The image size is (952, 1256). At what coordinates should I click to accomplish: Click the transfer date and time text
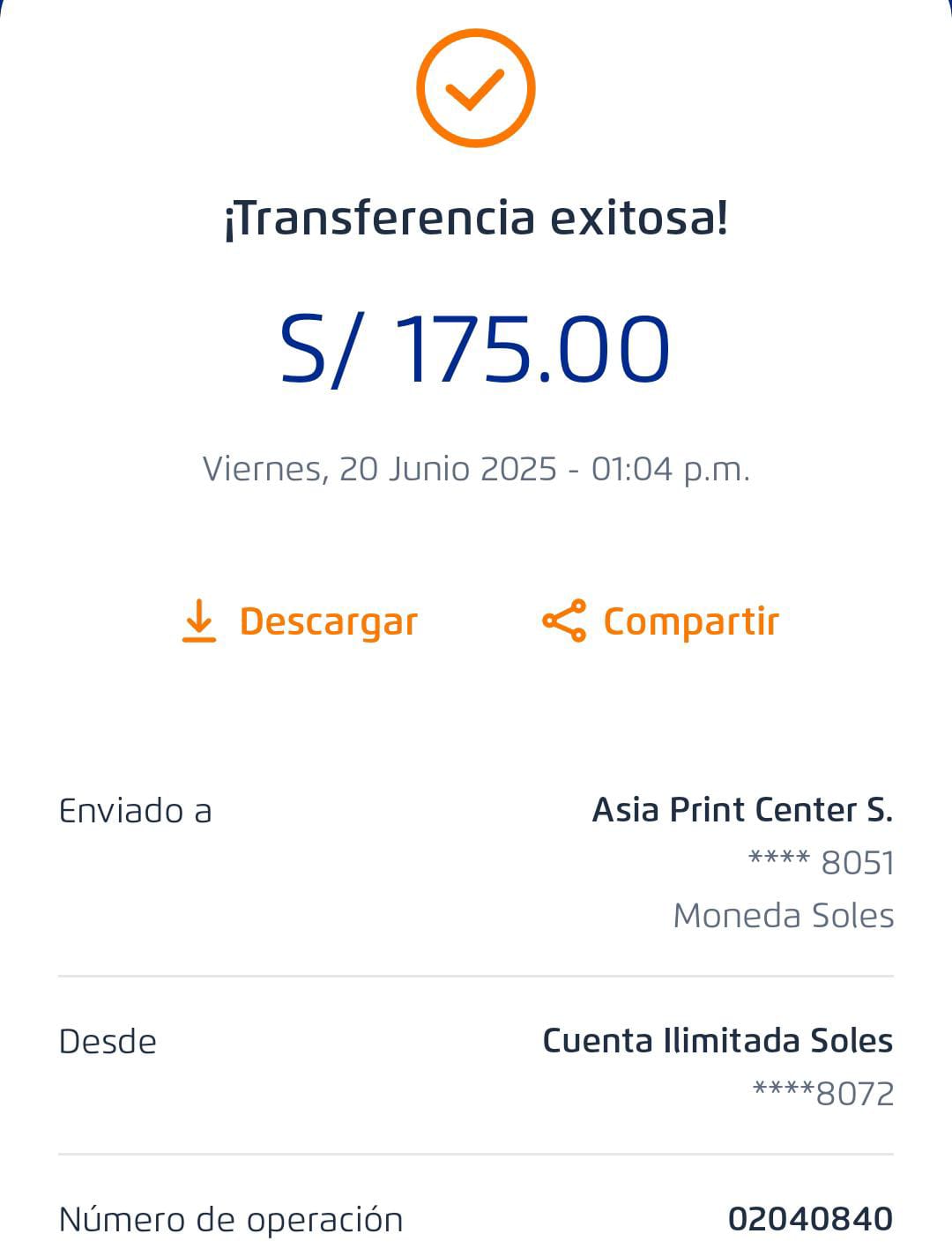[476, 469]
